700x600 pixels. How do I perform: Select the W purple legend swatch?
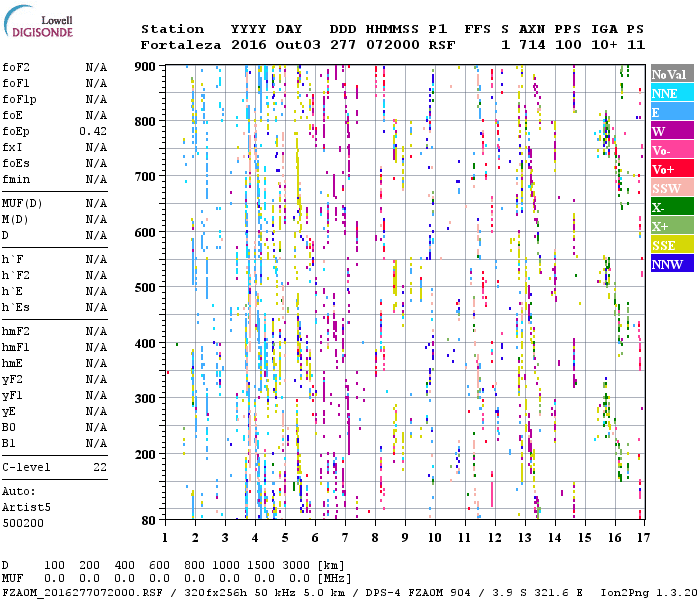point(672,131)
